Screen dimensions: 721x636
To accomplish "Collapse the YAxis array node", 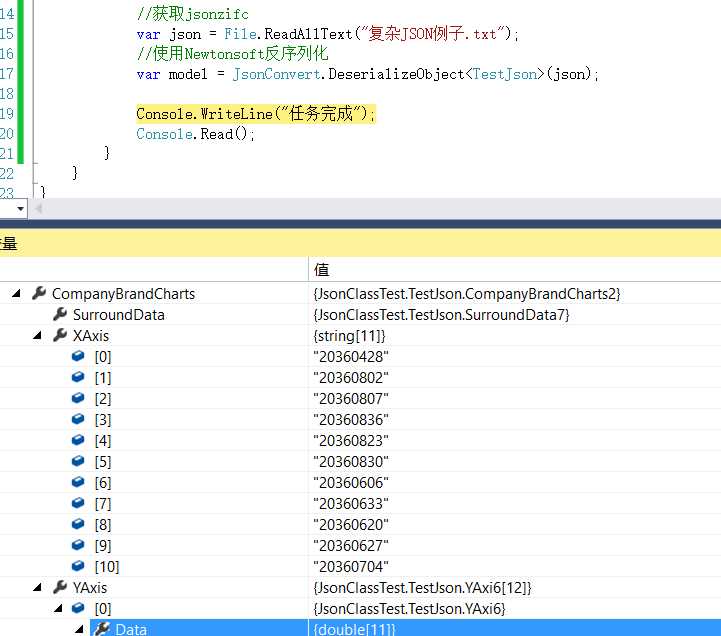I will (38, 587).
